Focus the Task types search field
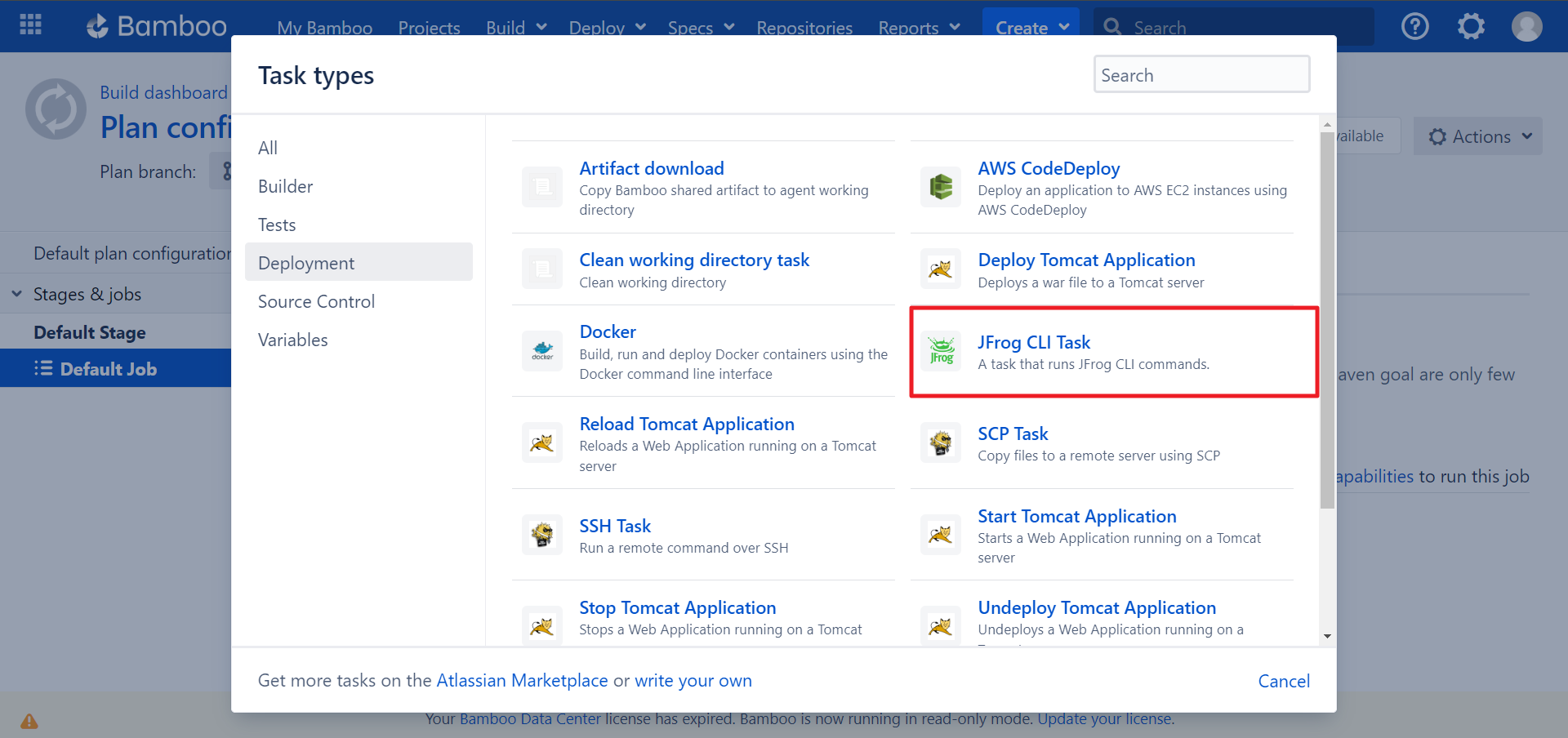 pyautogui.click(x=1202, y=74)
